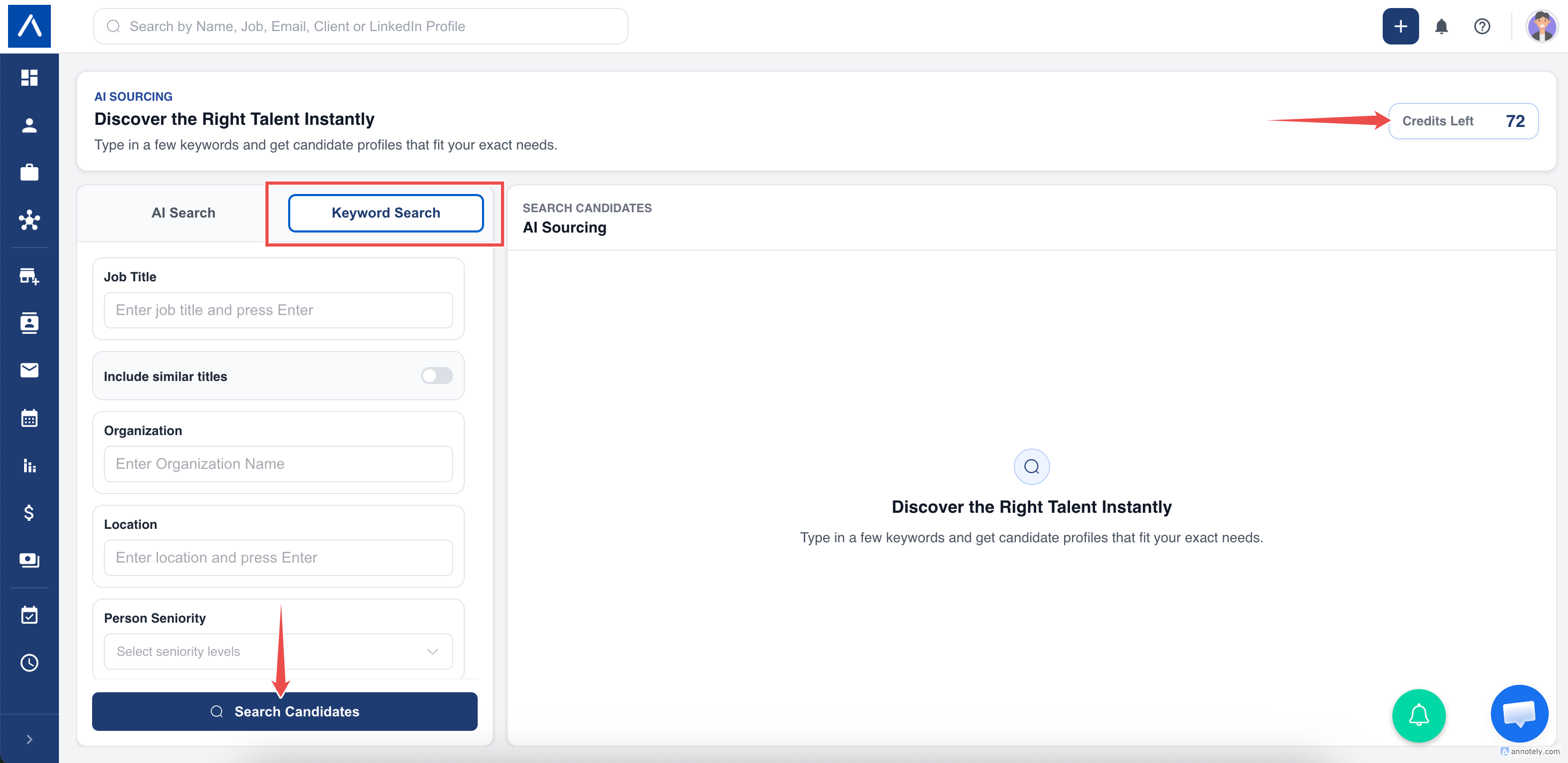
Task: Open the reports bar chart icon in sidebar
Action: pyautogui.click(x=29, y=466)
